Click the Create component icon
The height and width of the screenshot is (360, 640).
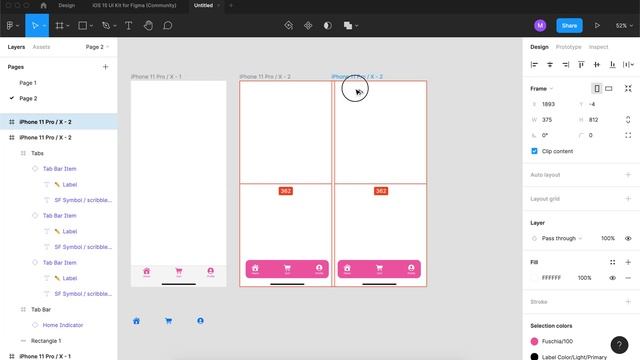click(x=308, y=25)
